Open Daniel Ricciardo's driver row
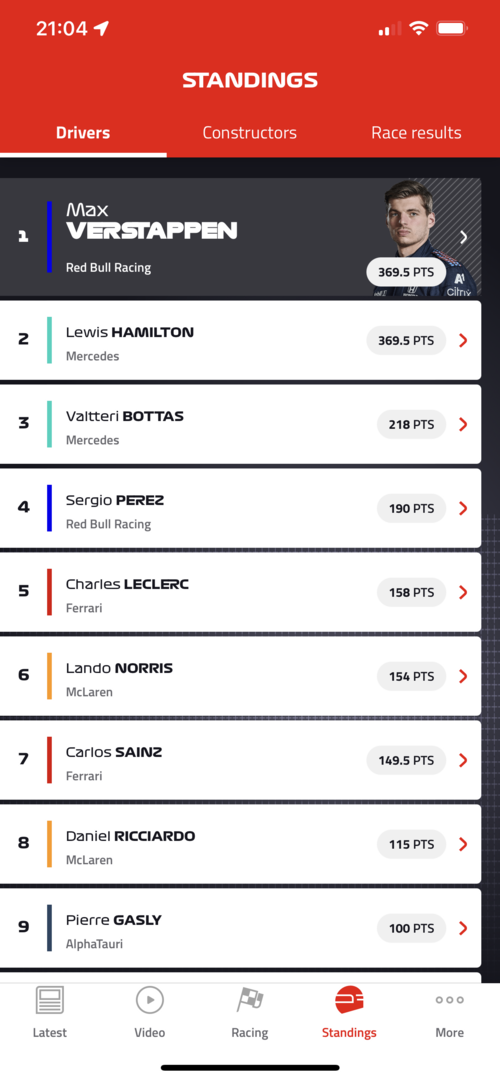500x1080 pixels. pyautogui.click(x=240, y=844)
